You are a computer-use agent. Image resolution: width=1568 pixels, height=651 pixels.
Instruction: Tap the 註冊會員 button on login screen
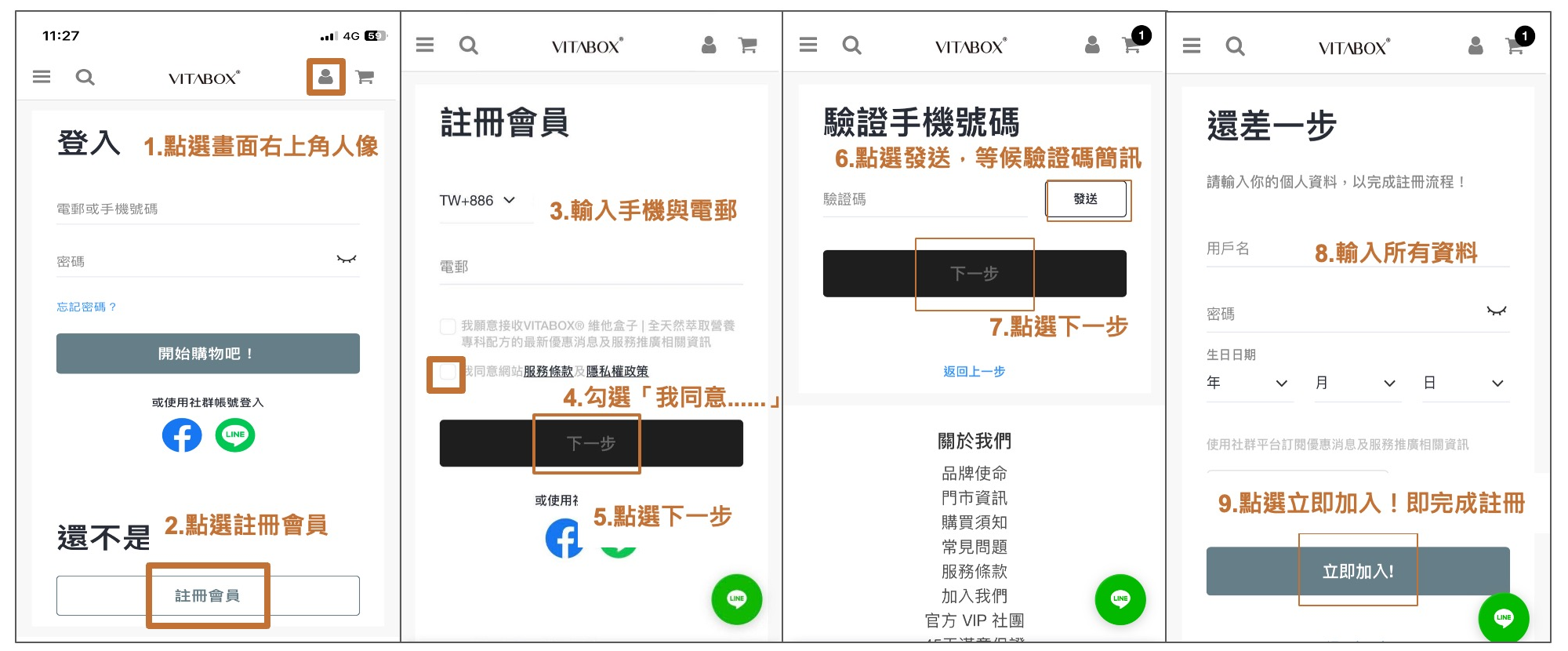tap(208, 596)
